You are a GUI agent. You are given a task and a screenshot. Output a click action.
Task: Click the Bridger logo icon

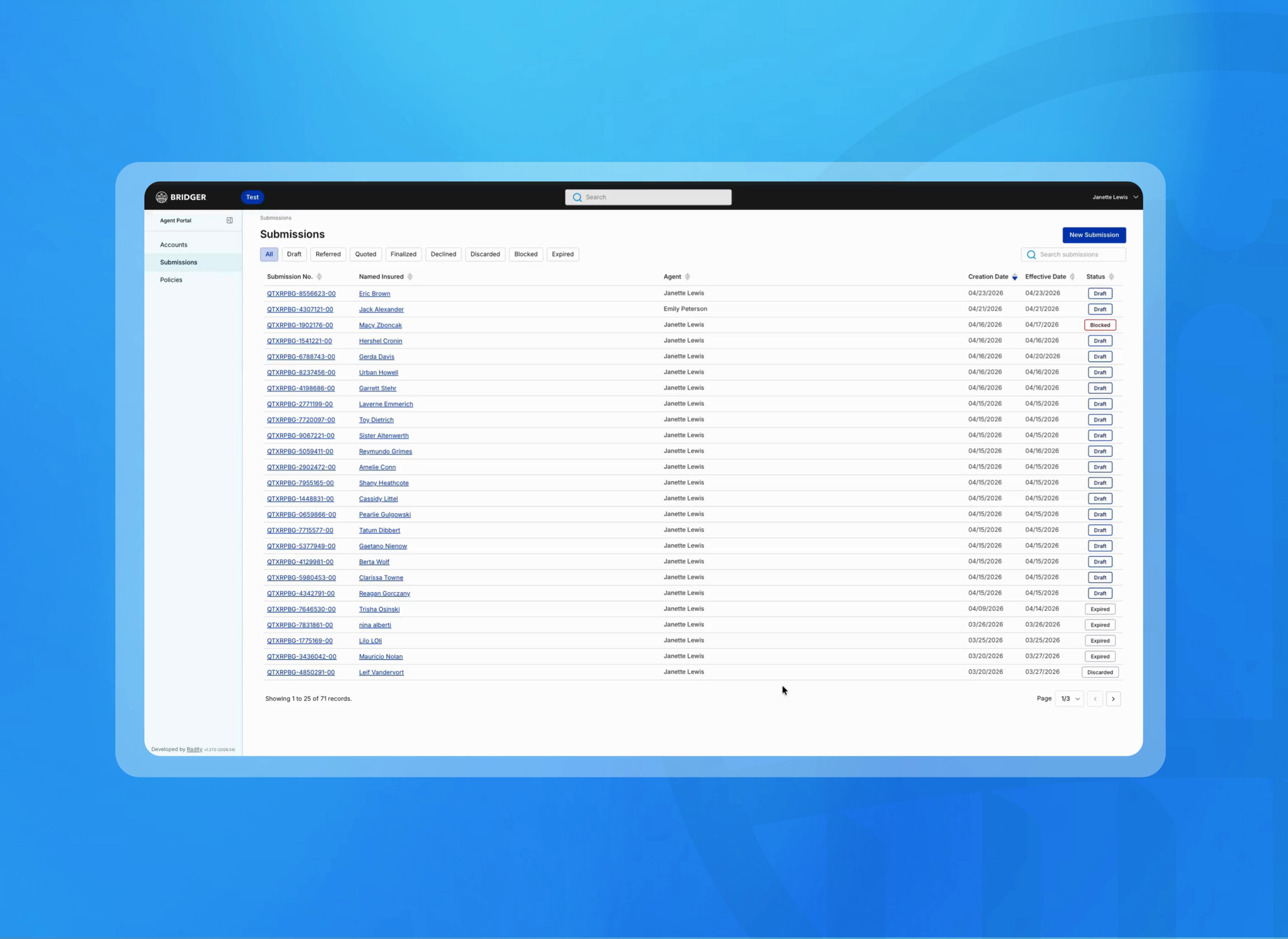coord(162,197)
